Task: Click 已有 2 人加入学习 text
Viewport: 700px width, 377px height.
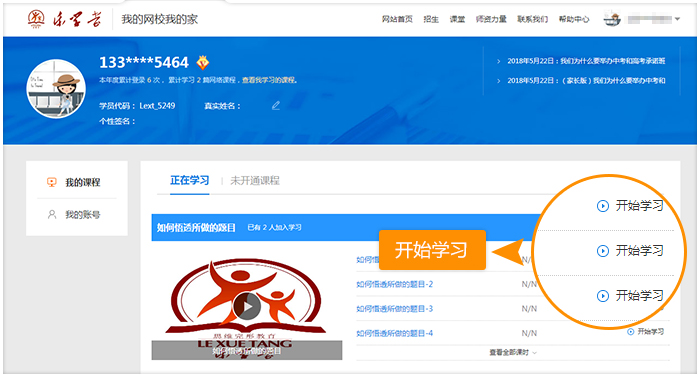Action: point(275,227)
